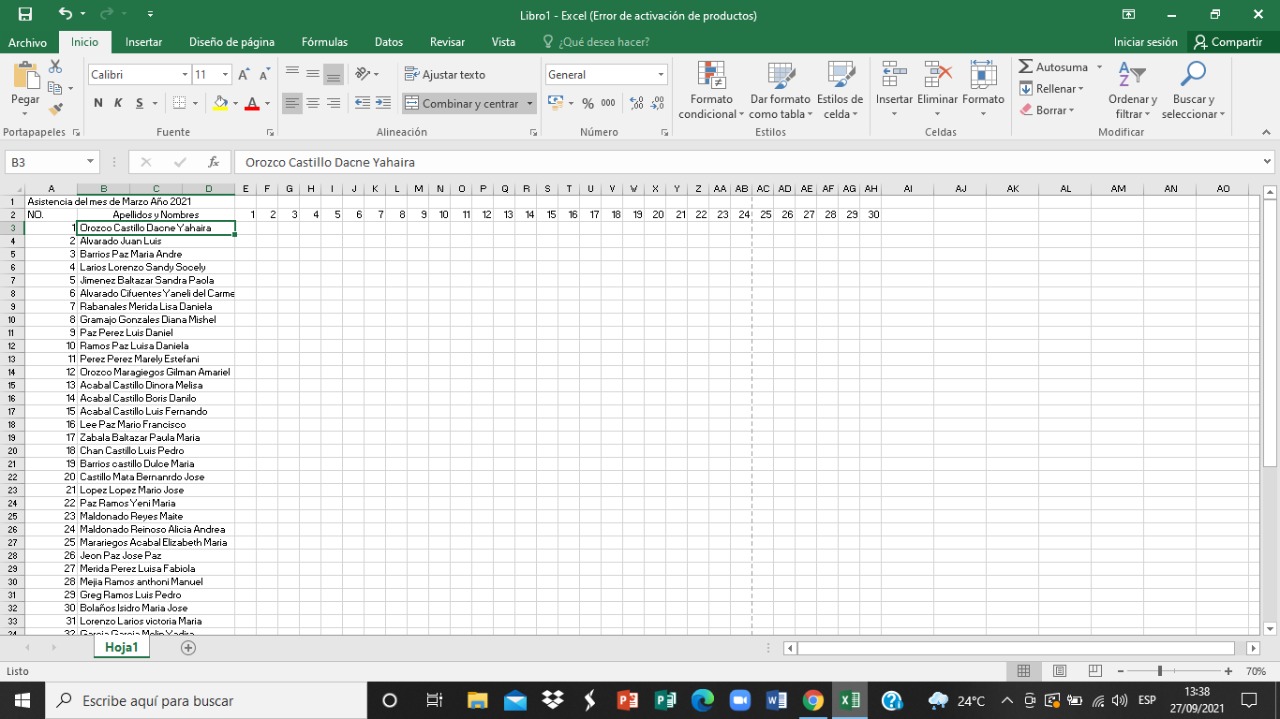This screenshot has width=1280, height=719.
Task: Switch to Page Layout view icon
Action: 1059,671
